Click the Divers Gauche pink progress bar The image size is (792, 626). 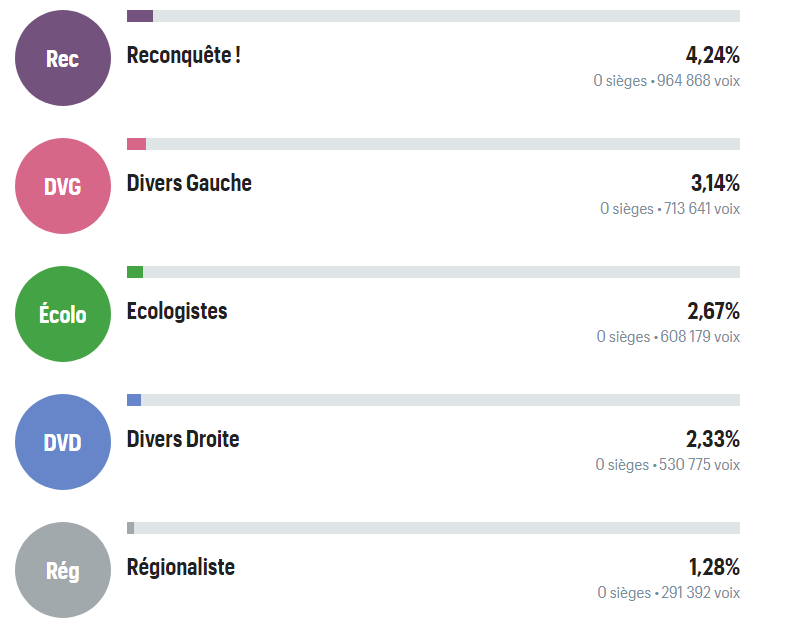(x=137, y=144)
